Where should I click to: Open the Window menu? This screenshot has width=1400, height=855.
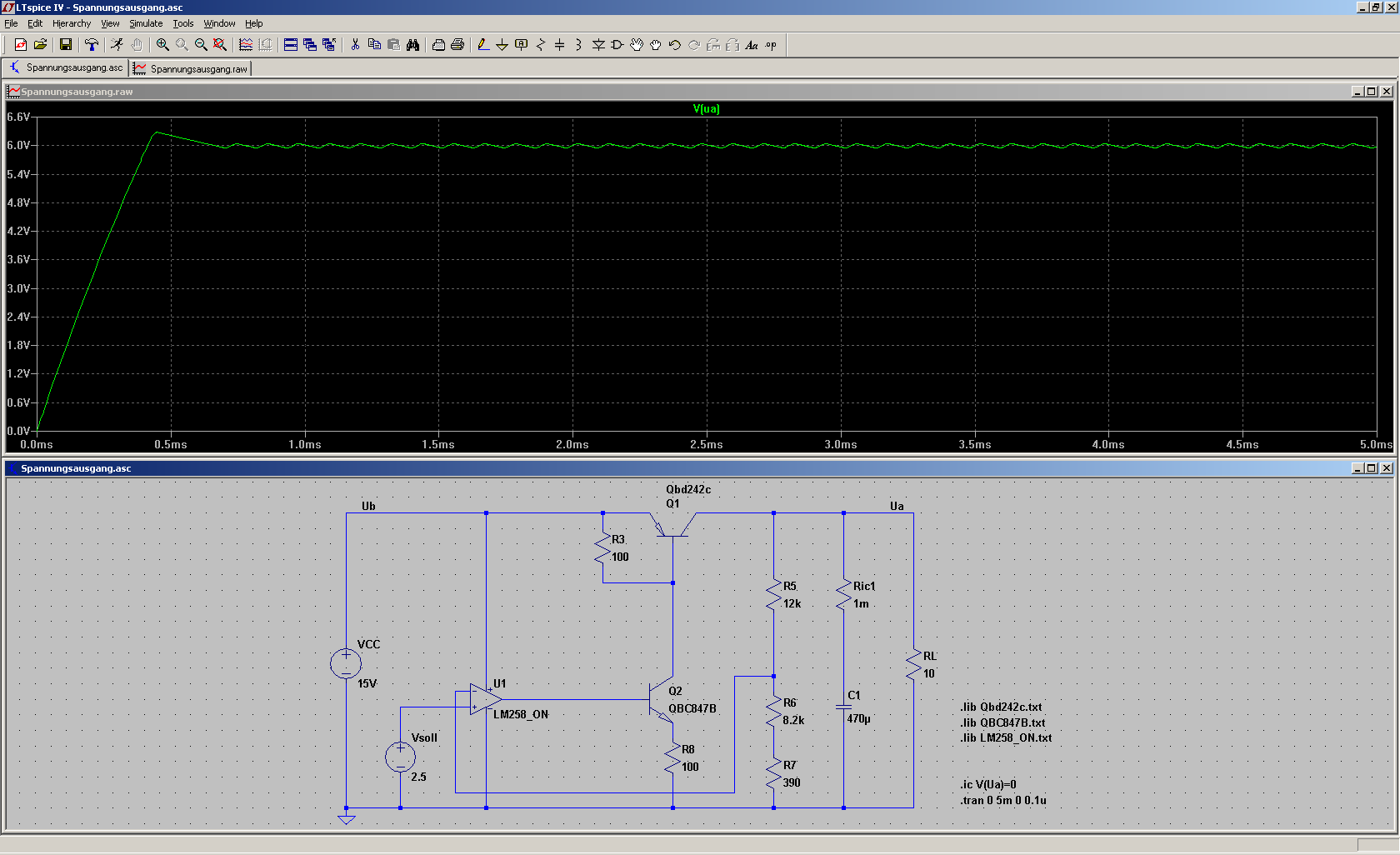pyautogui.click(x=219, y=23)
